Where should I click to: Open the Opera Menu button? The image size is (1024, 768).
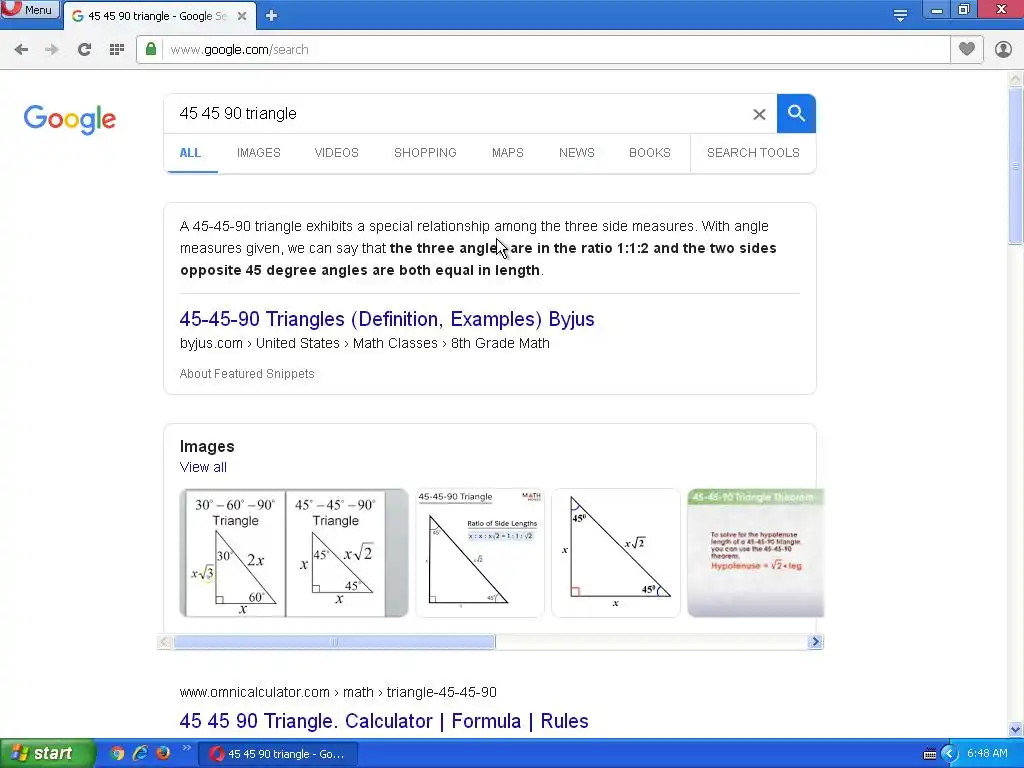(x=29, y=9)
